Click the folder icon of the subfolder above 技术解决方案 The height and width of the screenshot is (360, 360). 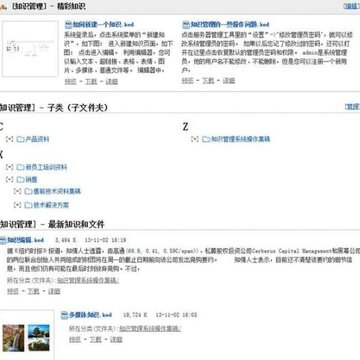pyautogui.click(x=29, y=191)
